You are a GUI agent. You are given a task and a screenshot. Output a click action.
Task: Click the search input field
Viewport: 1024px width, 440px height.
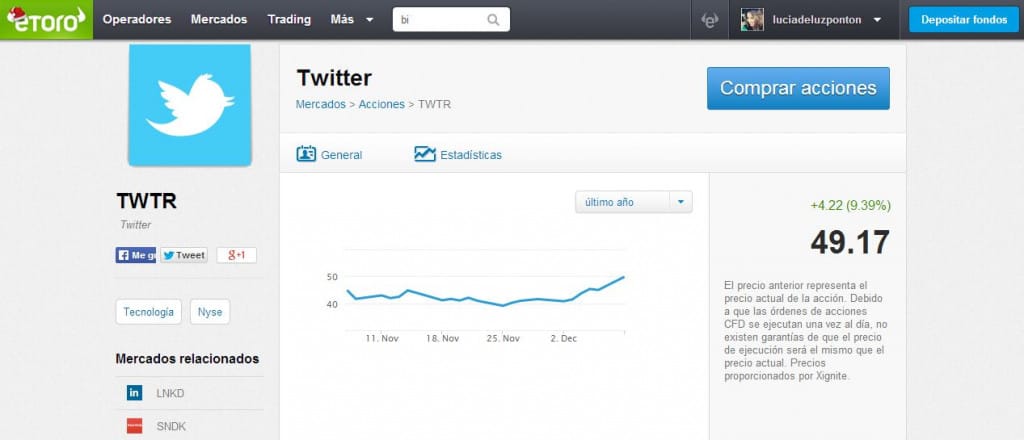441,20
